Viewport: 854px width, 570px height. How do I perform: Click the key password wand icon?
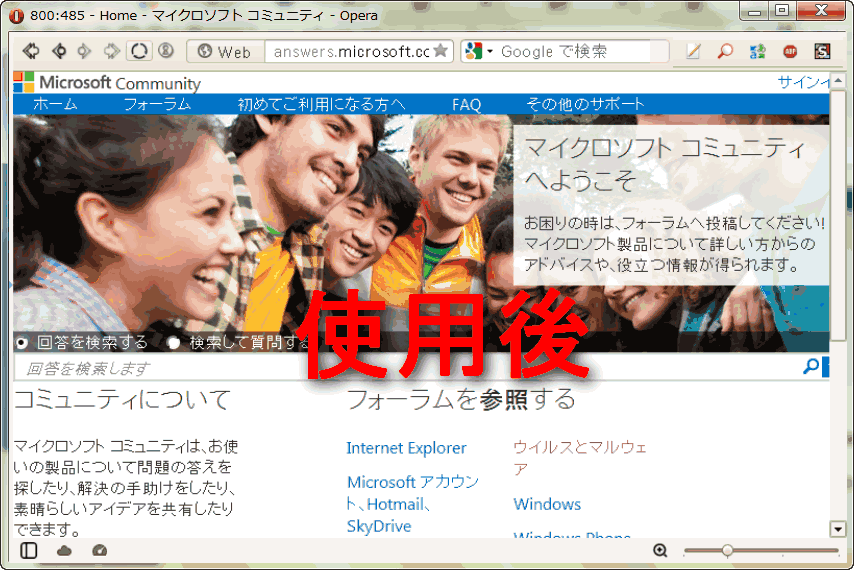[166, 51]
